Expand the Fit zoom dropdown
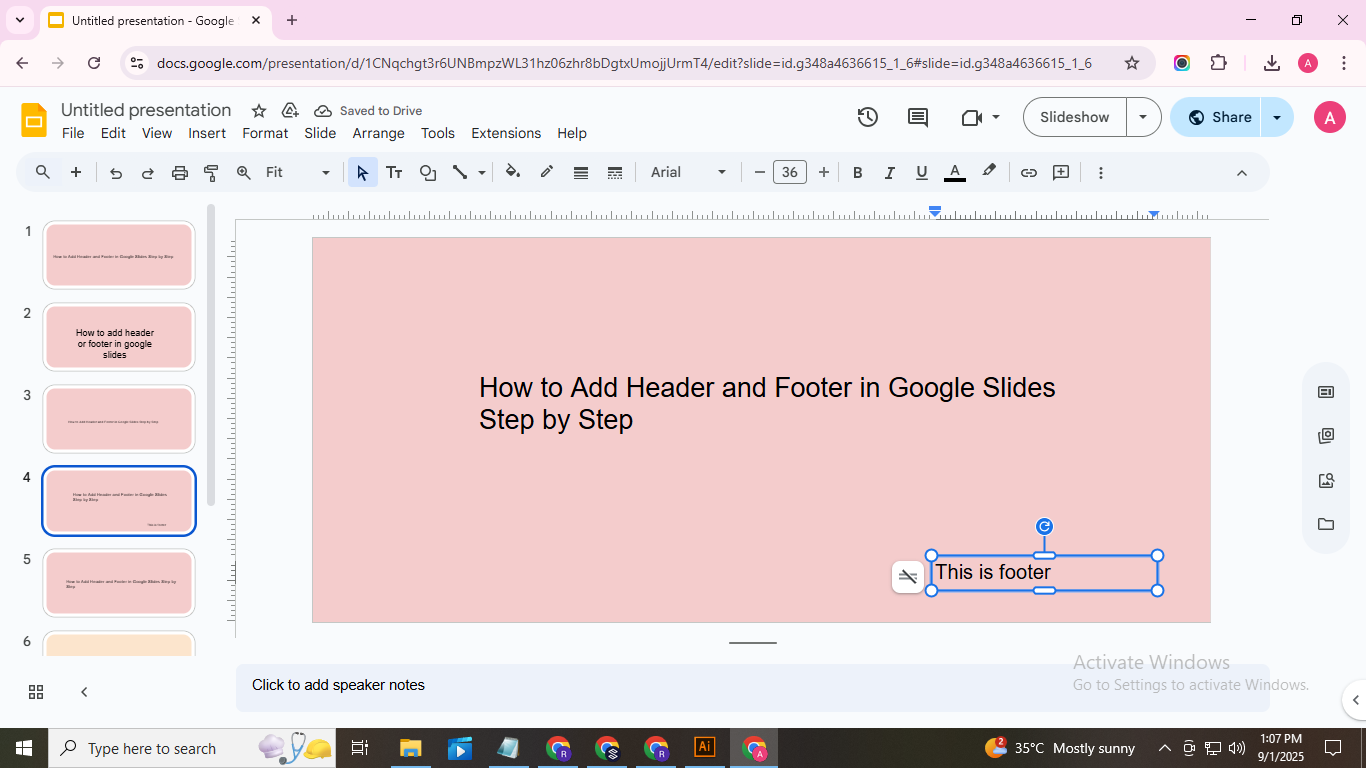This screenshot has width=1366, height=768. pos(297,173)
